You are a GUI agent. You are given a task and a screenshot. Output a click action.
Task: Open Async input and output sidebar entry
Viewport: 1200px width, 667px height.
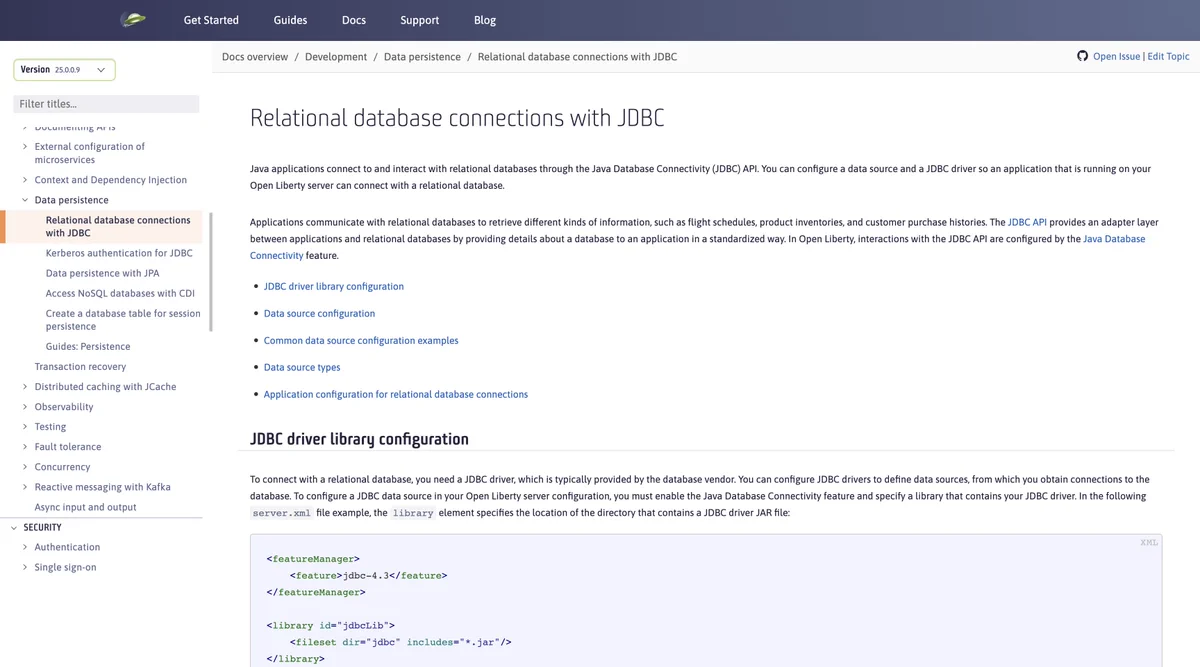[85, 507]
